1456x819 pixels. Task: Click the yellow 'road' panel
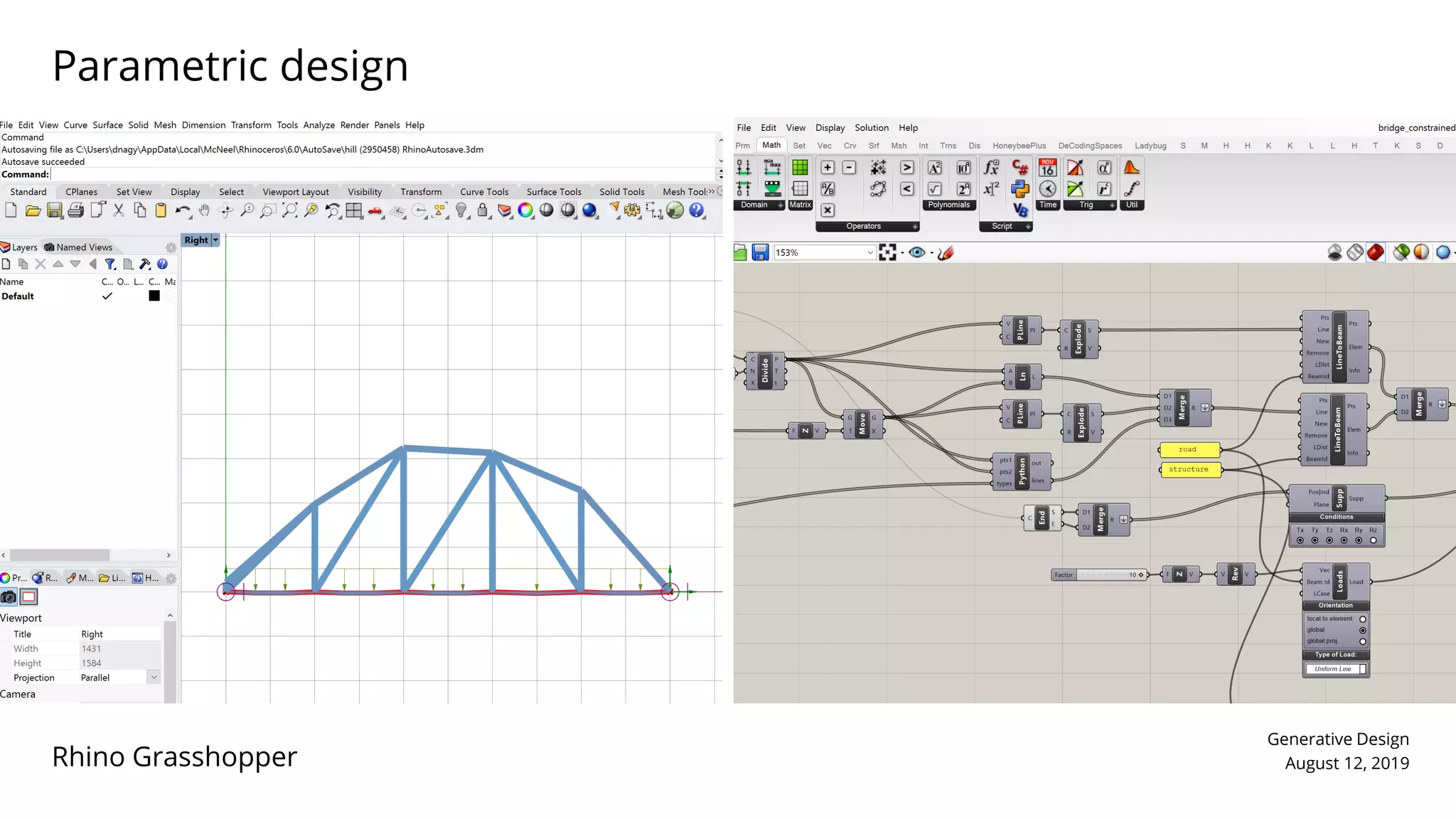click(1189, 449)
